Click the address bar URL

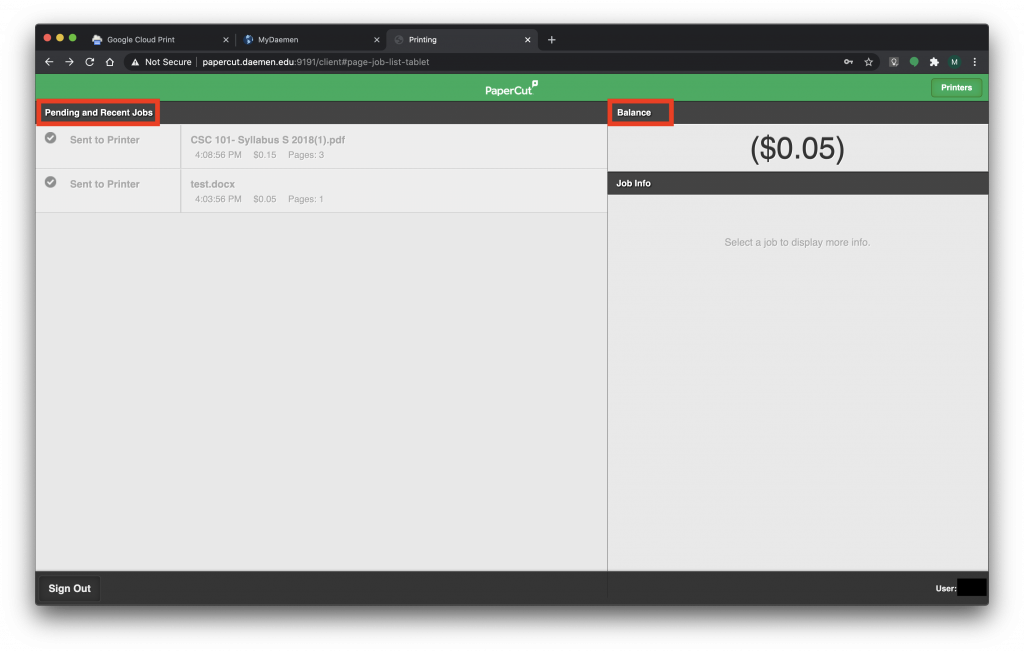(315, 62)
